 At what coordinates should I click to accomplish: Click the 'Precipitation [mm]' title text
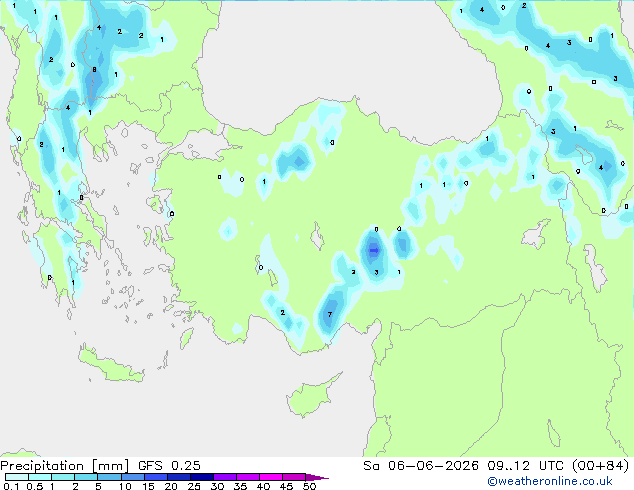tap(64, 466)
